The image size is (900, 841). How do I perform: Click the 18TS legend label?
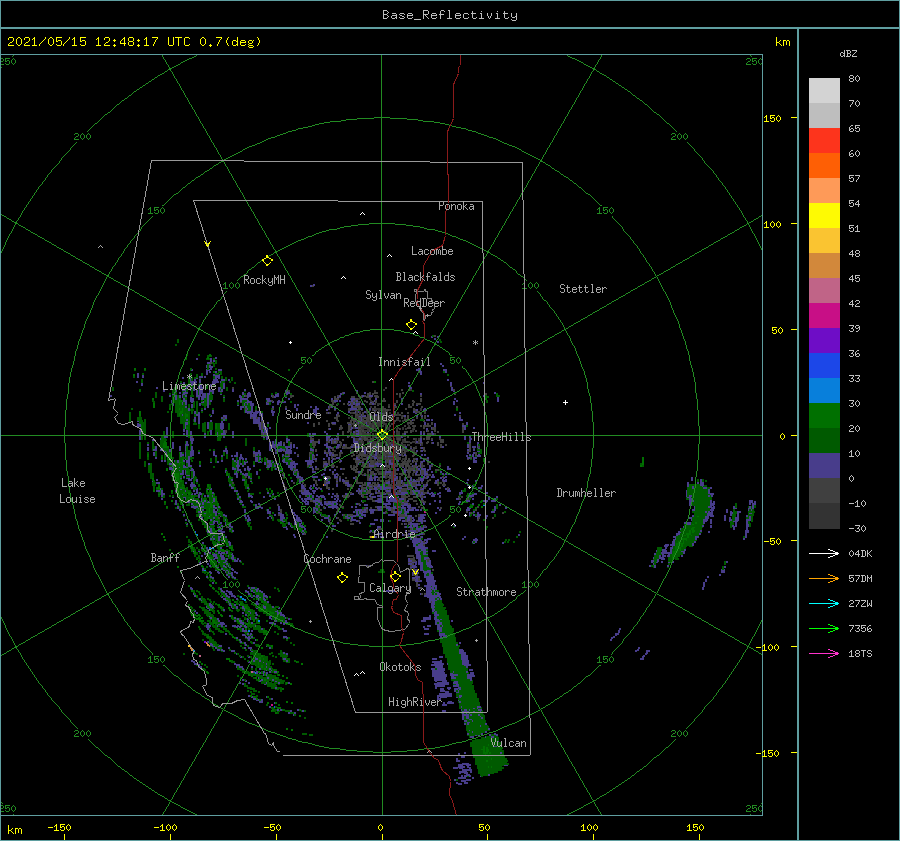(860, 653)
